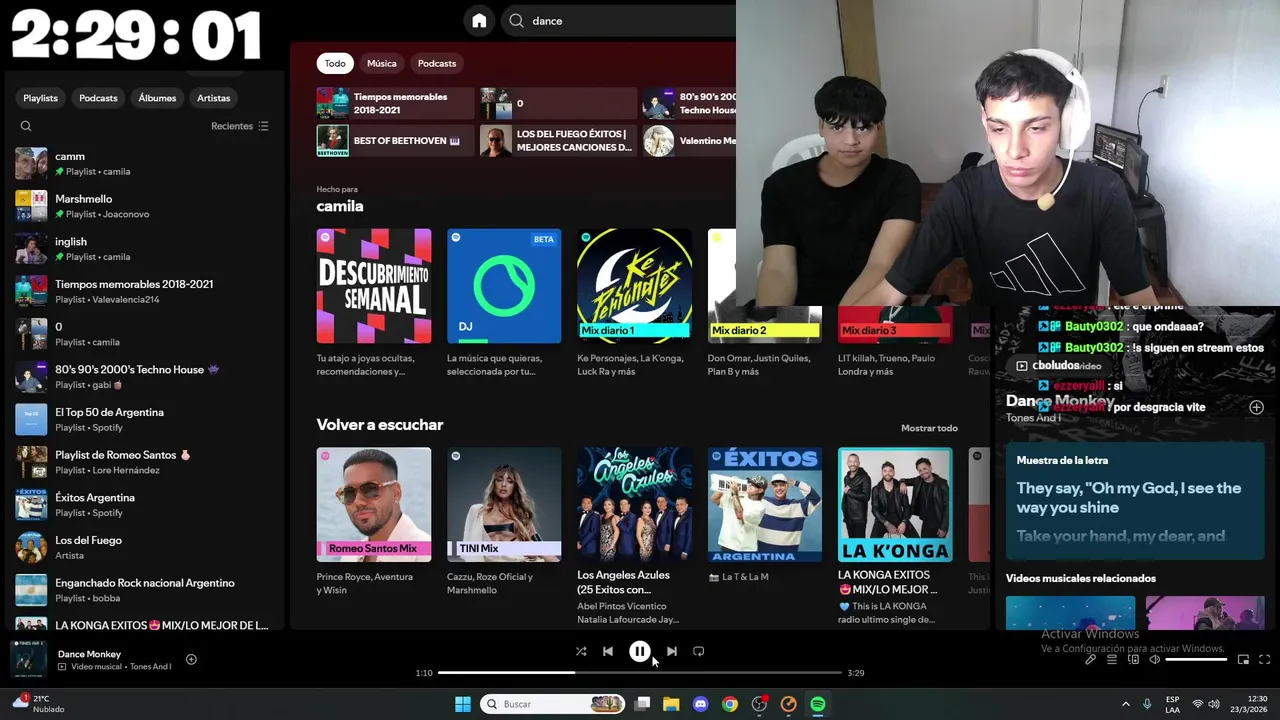Open LA K'ONGA cover
Screen dimensions: 1280x720
tap(895, 504)
